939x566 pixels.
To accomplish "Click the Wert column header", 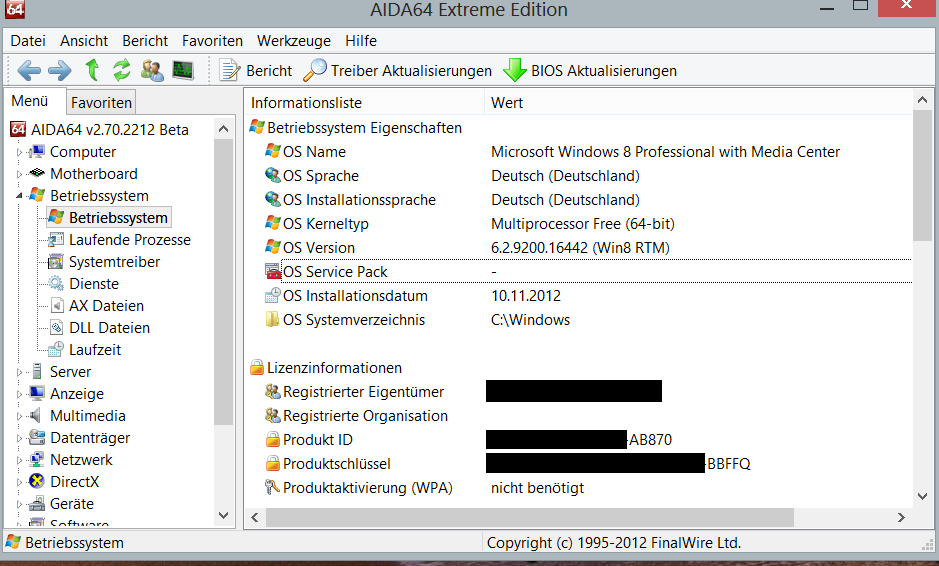I will (x=698, y=102).
